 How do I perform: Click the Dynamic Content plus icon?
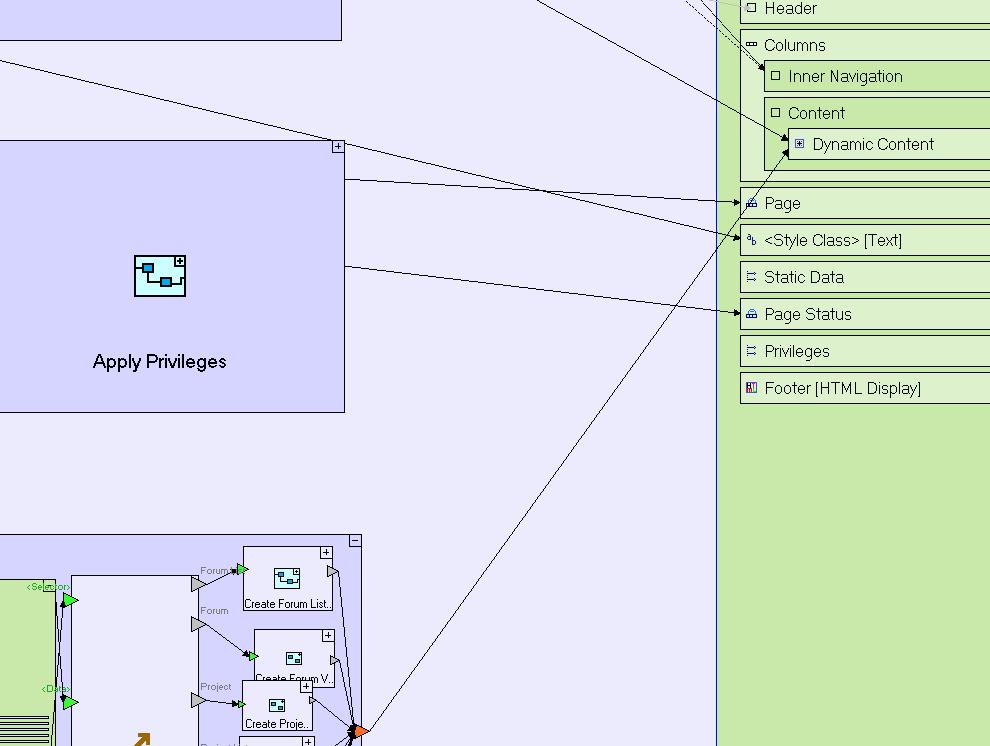tap(799, 144)
